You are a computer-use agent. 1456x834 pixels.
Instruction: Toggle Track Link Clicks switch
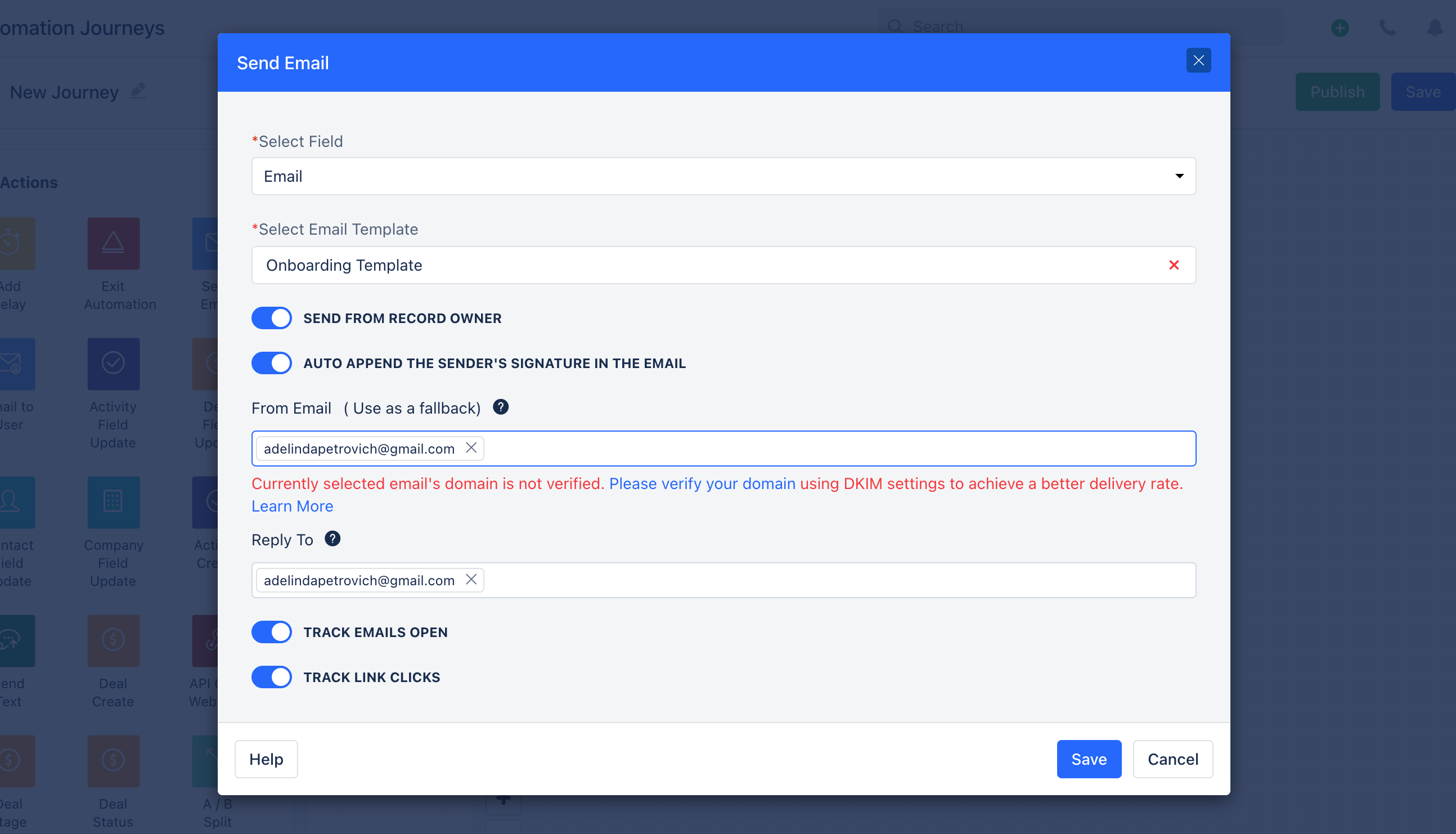pyautogui.click(x=271, y=677)
